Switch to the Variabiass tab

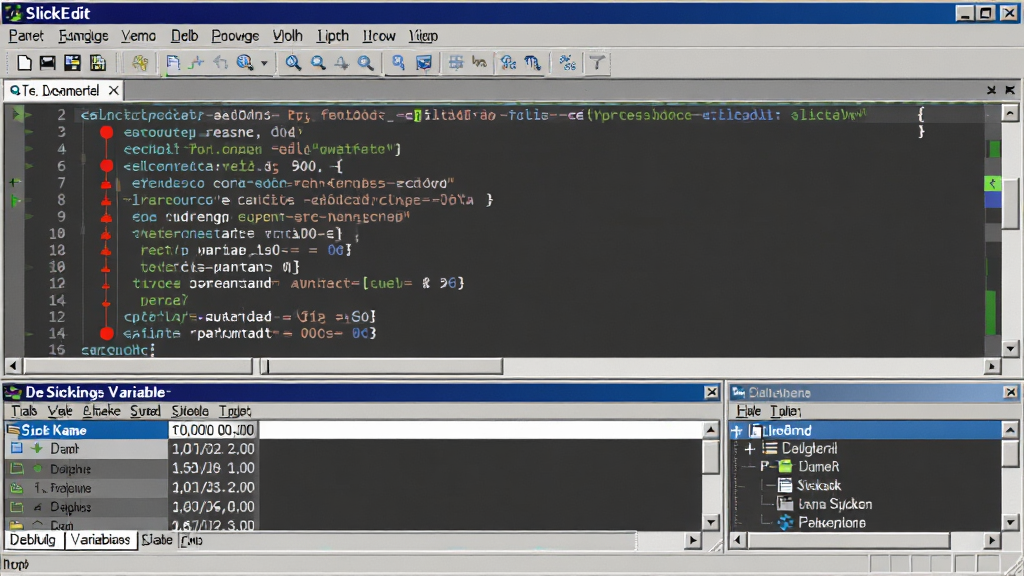[101, 540]
